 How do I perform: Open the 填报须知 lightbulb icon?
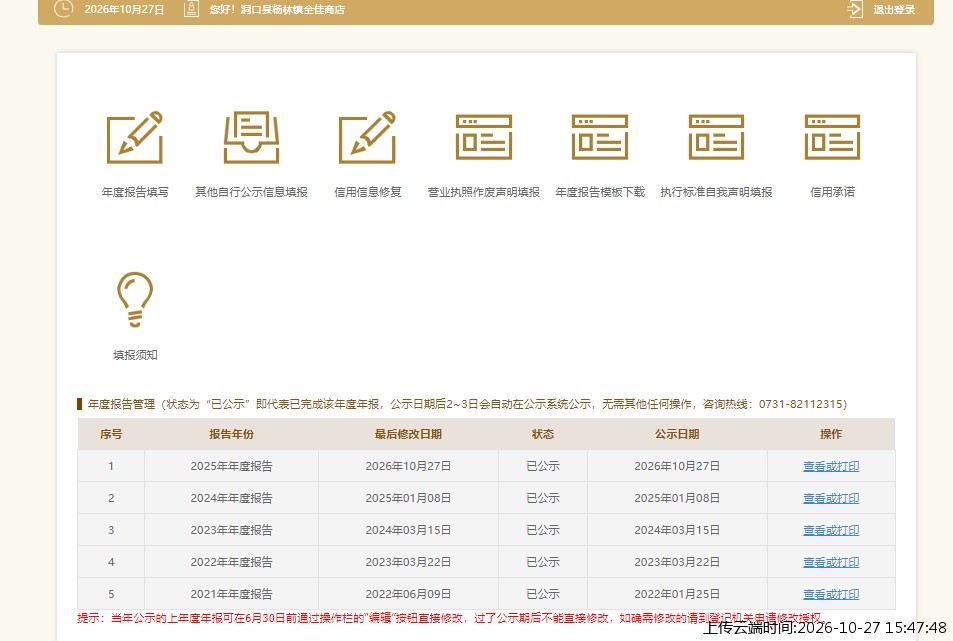[x=135, y=300]
